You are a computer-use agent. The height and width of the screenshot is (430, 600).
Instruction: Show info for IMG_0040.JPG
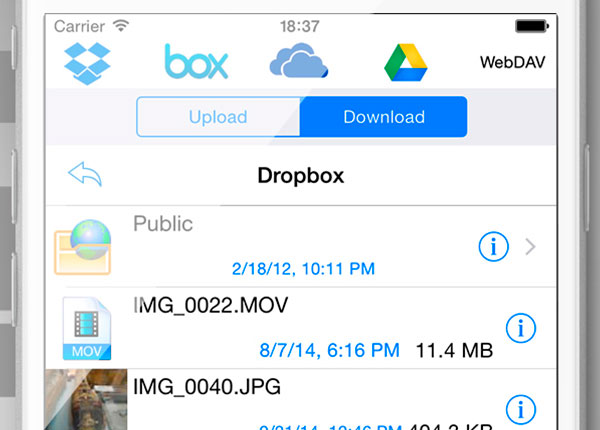(521, 407)
